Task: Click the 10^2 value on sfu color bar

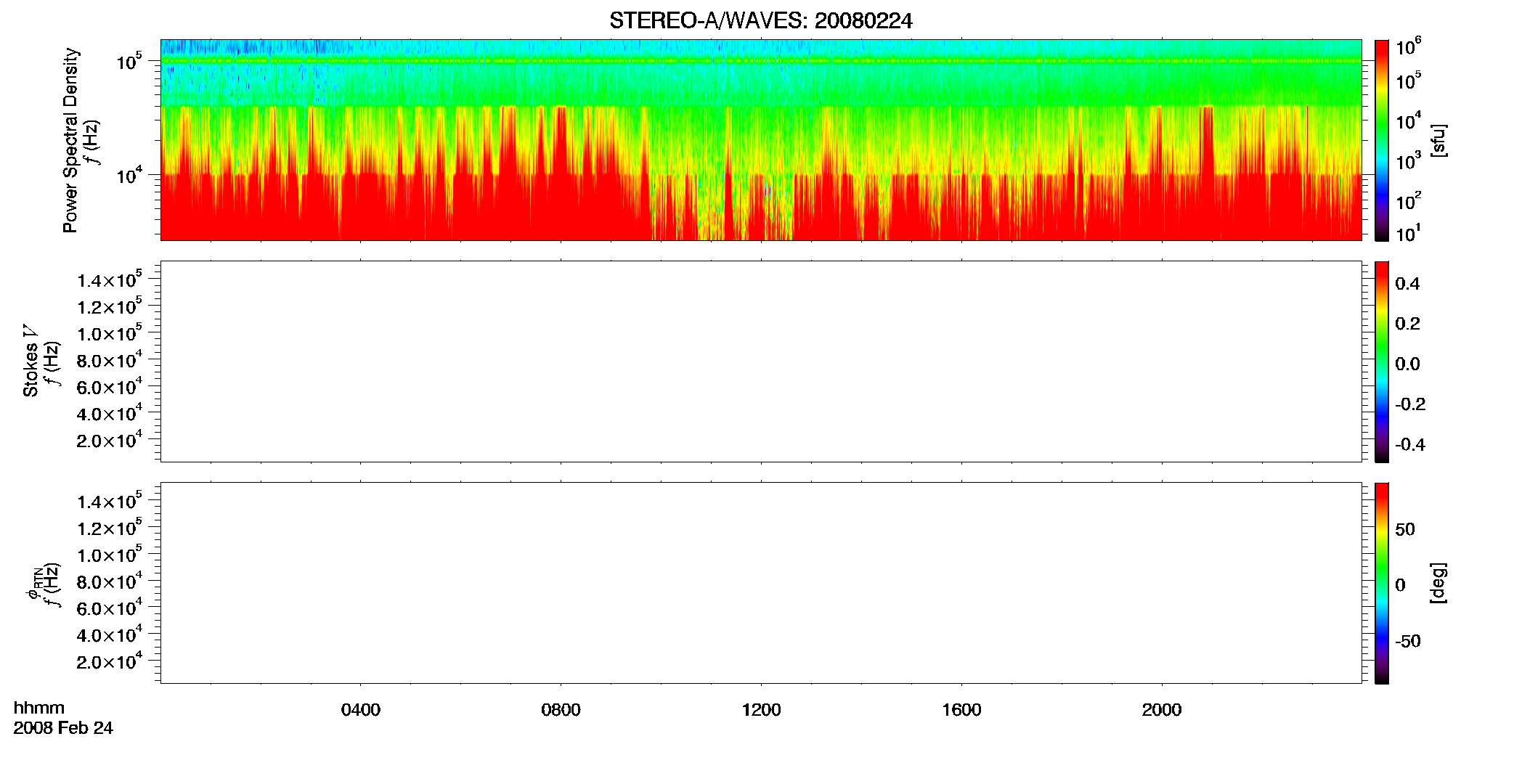Action: [x=1409, y=201]
